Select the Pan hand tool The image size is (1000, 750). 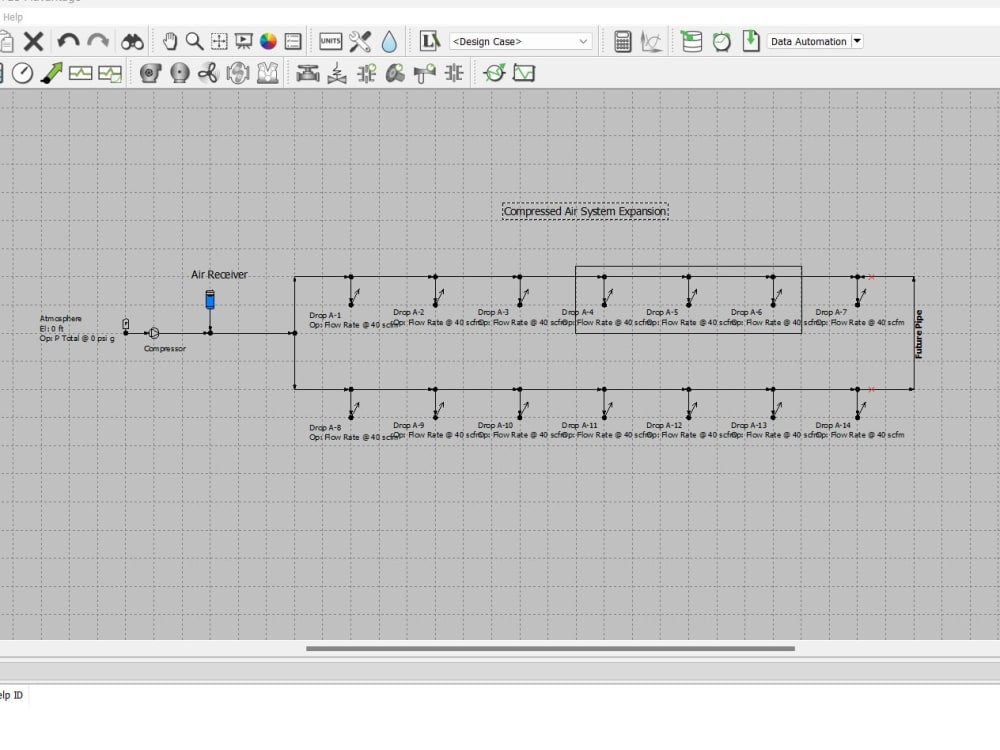[170, 41]
